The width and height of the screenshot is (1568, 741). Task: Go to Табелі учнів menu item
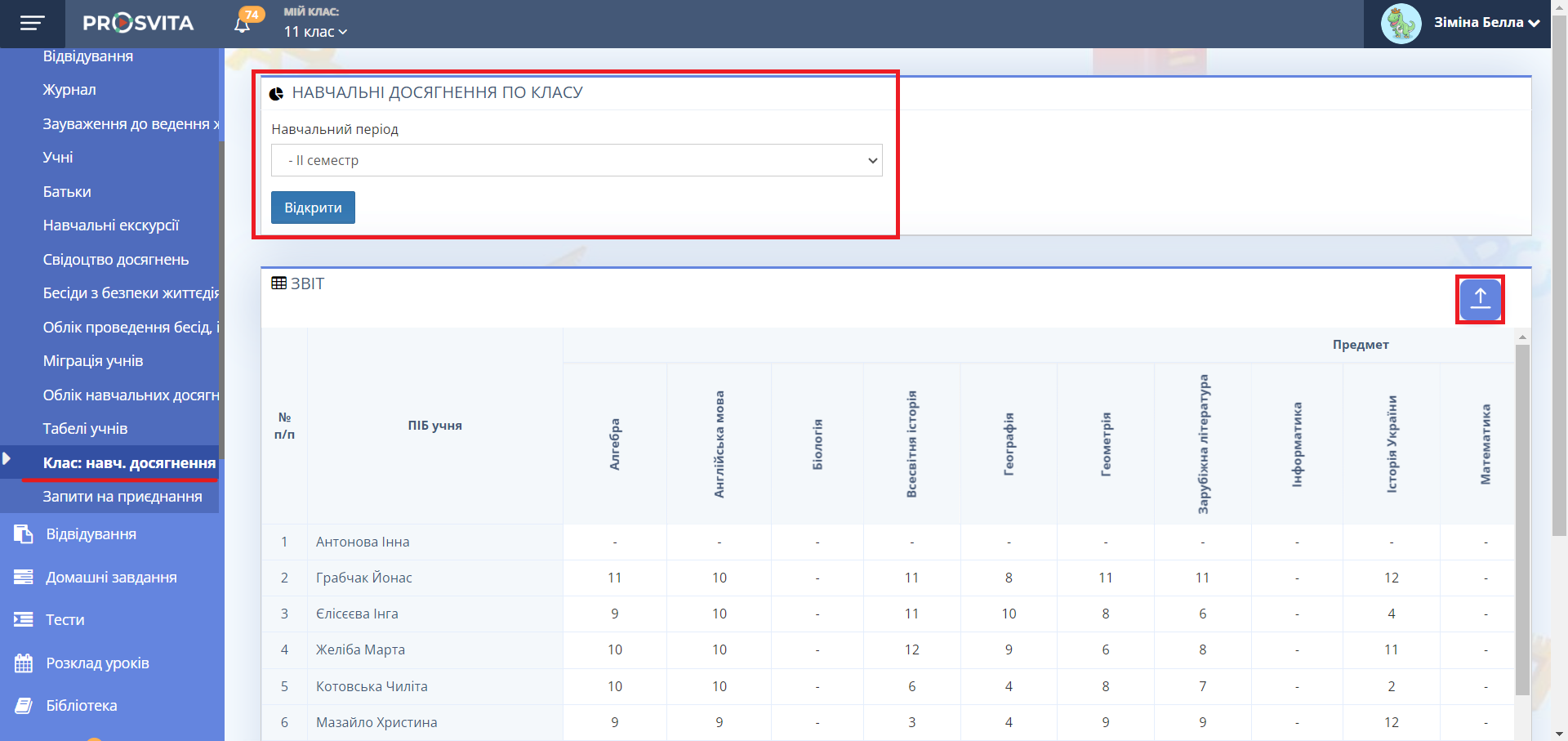pyautogui.click(x=85, y=429)
